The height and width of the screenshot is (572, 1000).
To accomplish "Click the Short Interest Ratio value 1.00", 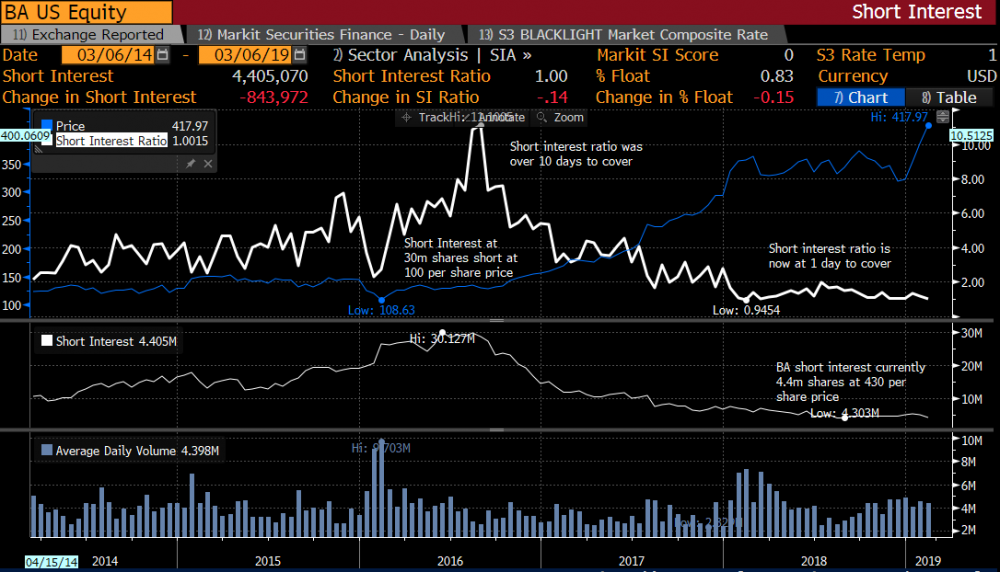I will point(551,77).
